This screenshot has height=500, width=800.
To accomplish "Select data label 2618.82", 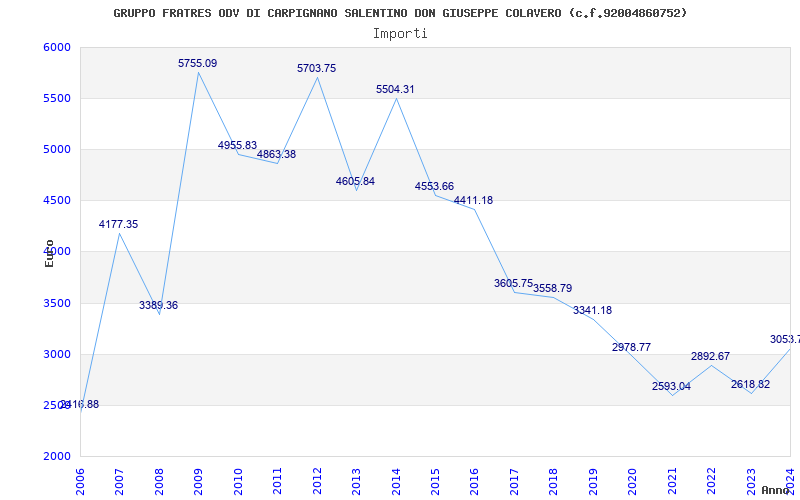I will tap(751, 384).
